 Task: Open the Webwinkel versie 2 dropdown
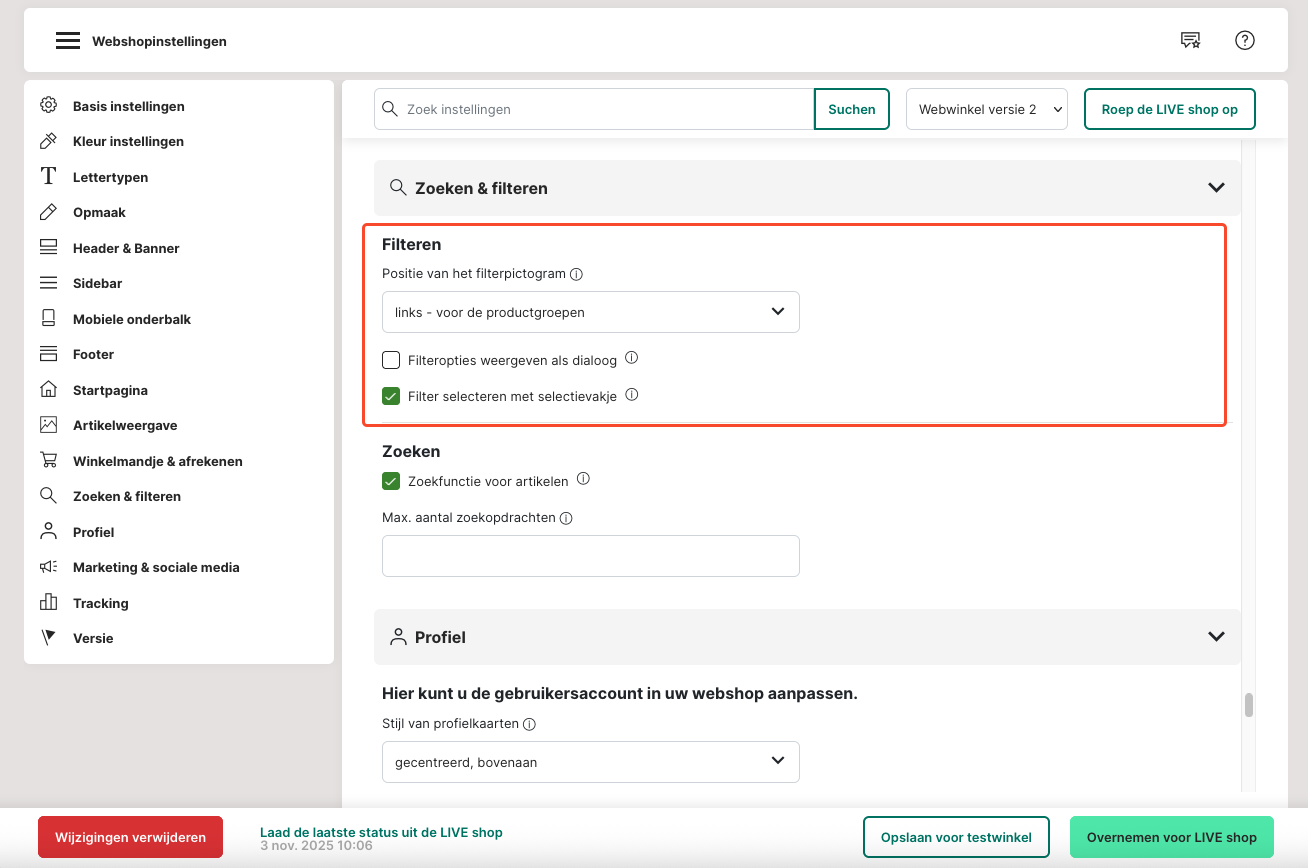986,110
